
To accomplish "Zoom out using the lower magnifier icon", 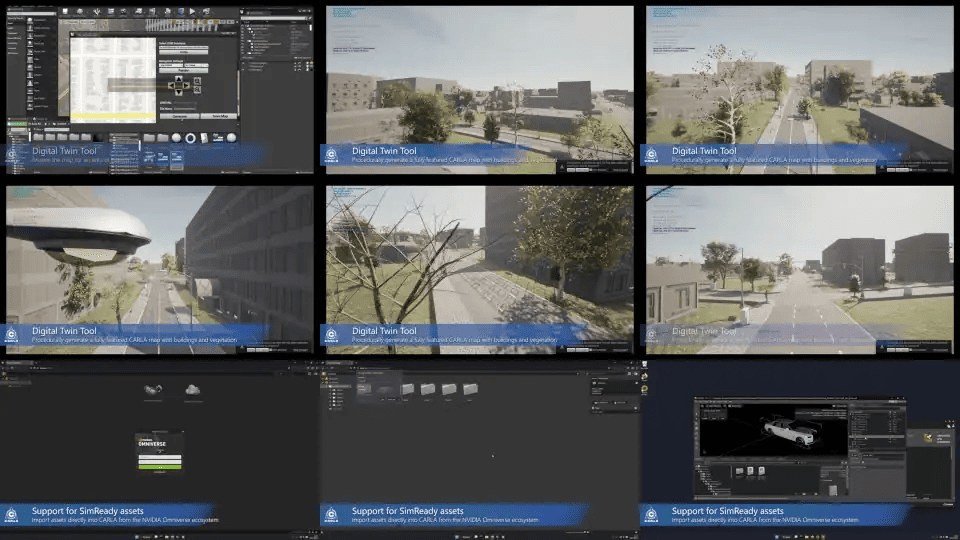I will click(197, 89).
